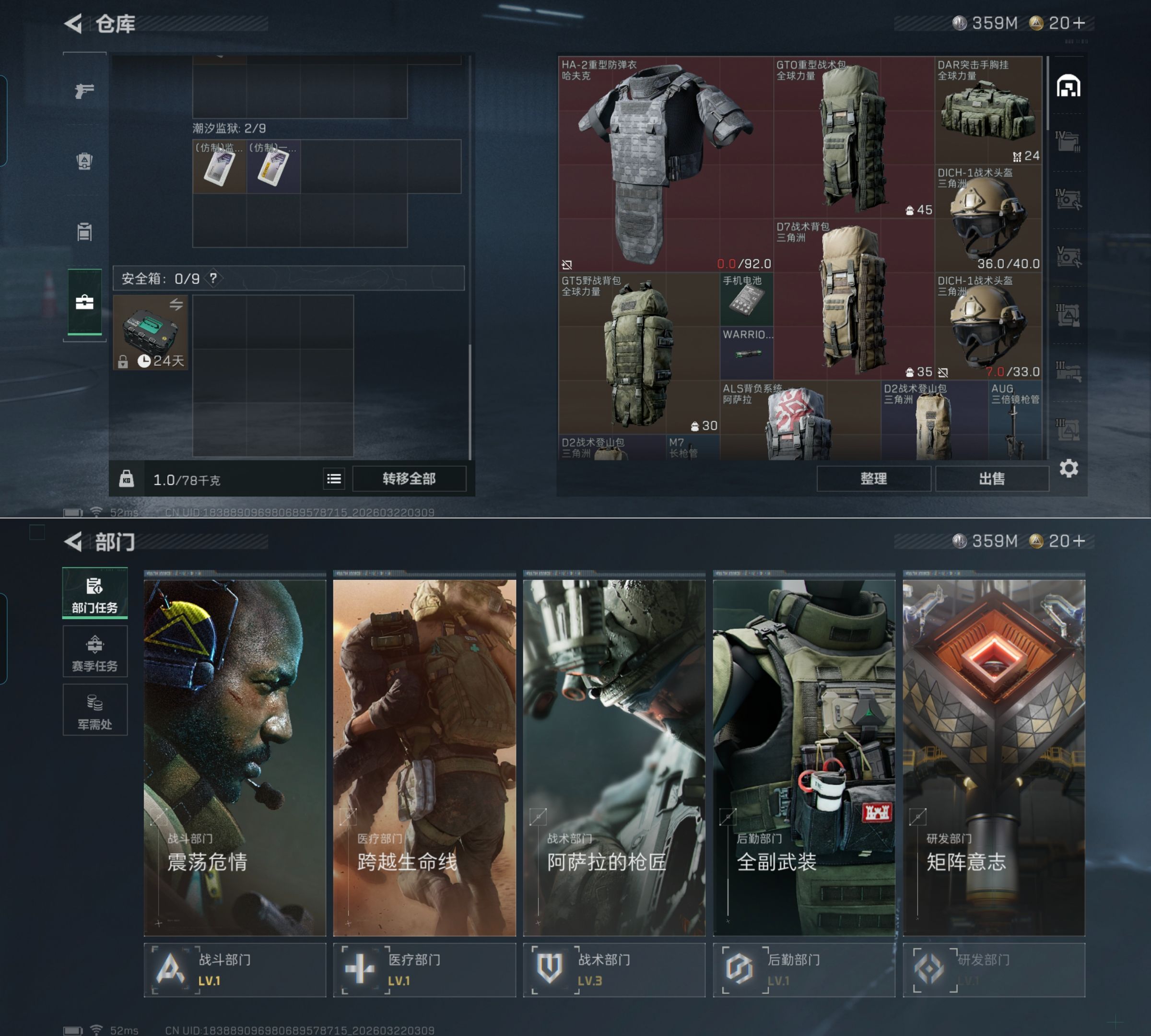The height and width of the screenshot is (1036, 1151).
Task: Open the safe box briefcase tab icon
Action: [84, 302]
